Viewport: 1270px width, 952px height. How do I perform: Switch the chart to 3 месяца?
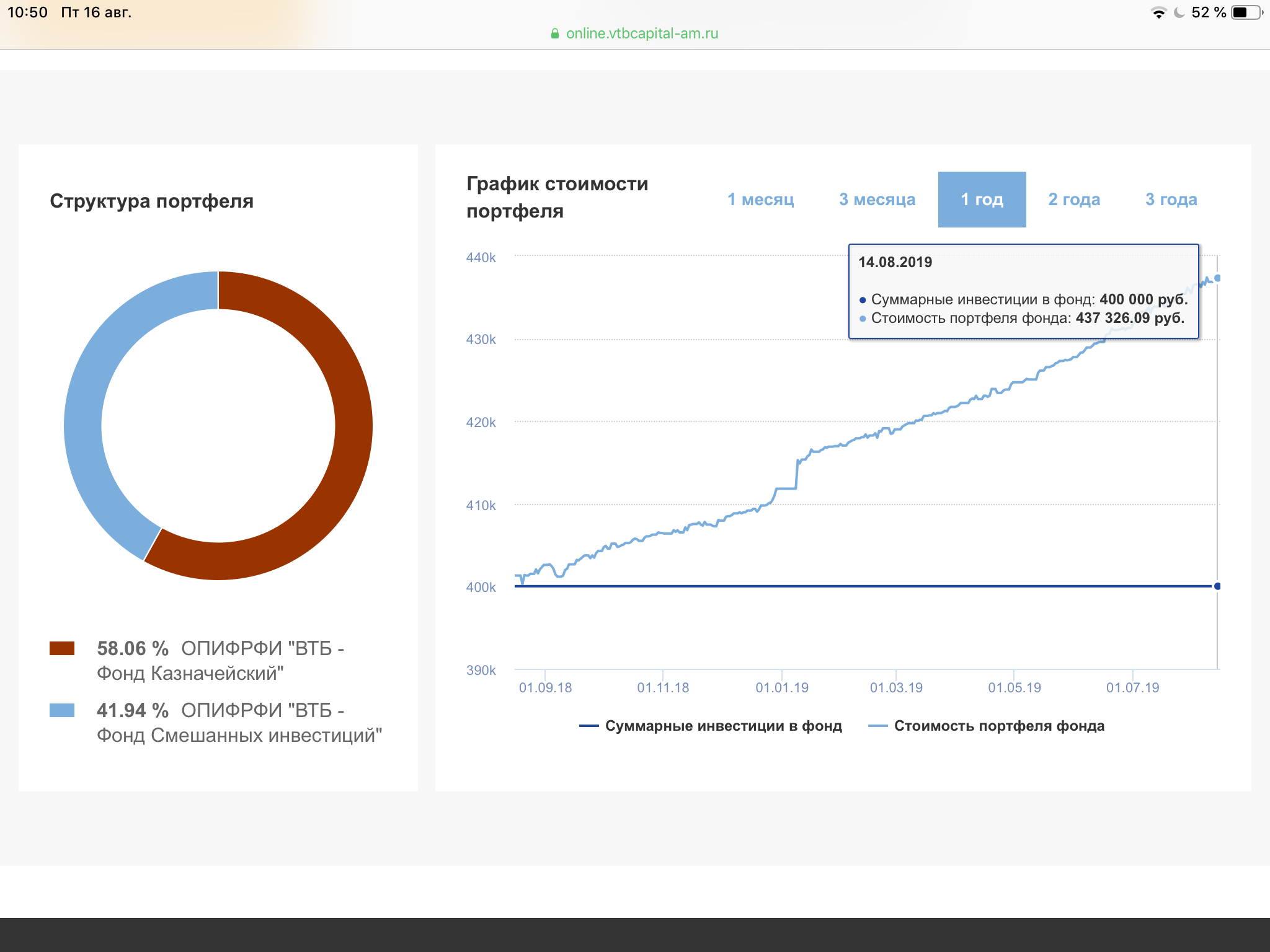(x=877, y=200)
